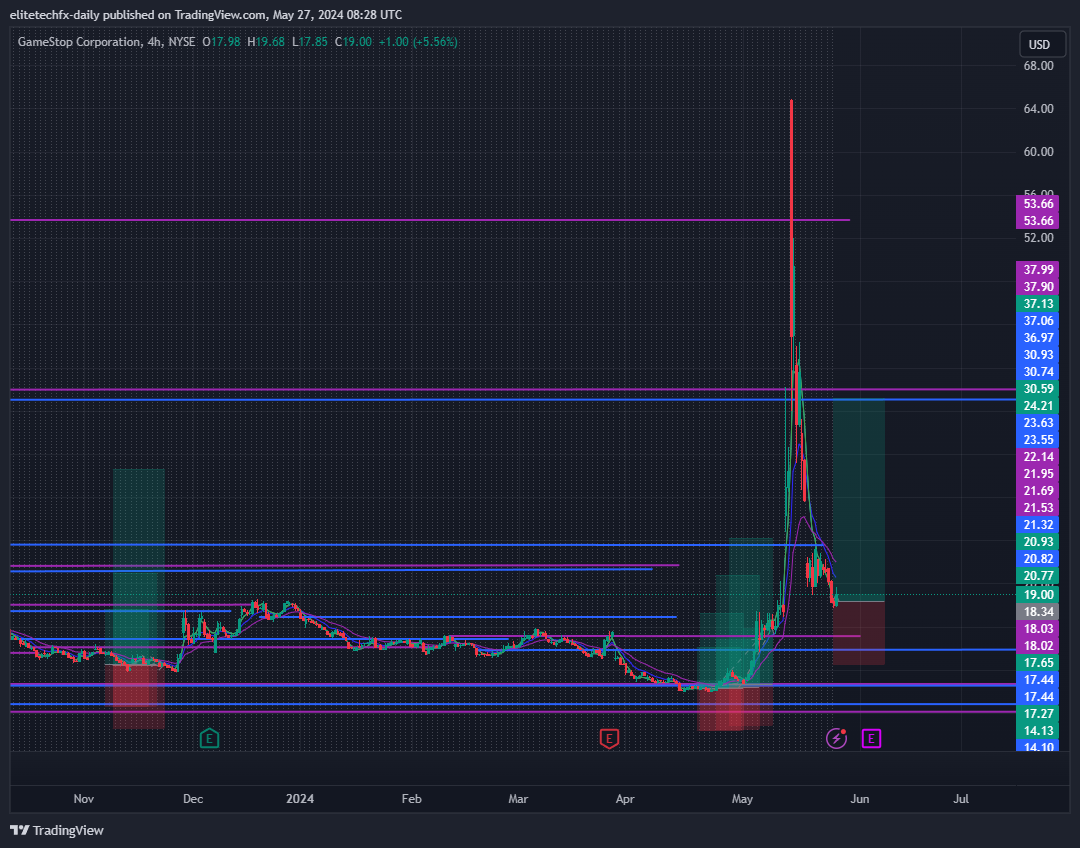Click the 30.74 price label

coord(1037,371)
